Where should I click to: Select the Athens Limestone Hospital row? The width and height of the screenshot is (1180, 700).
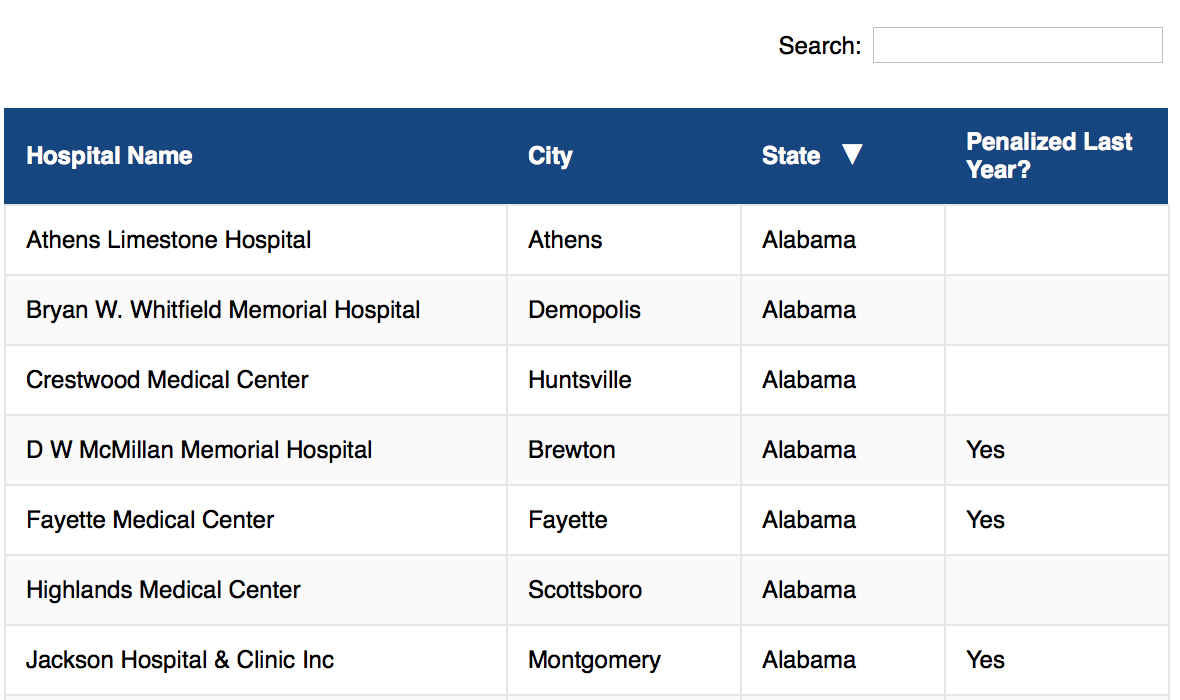(x=169, y=240)
